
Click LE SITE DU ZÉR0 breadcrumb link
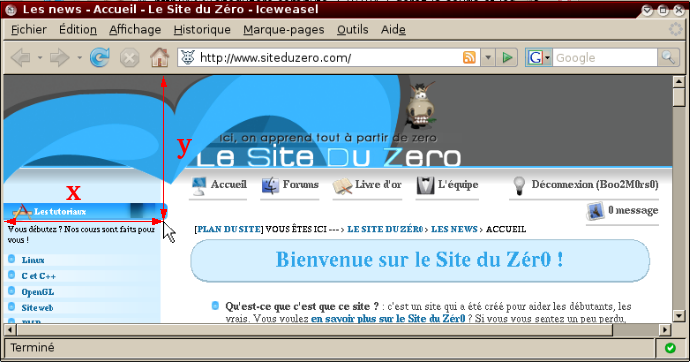[385, 229]
